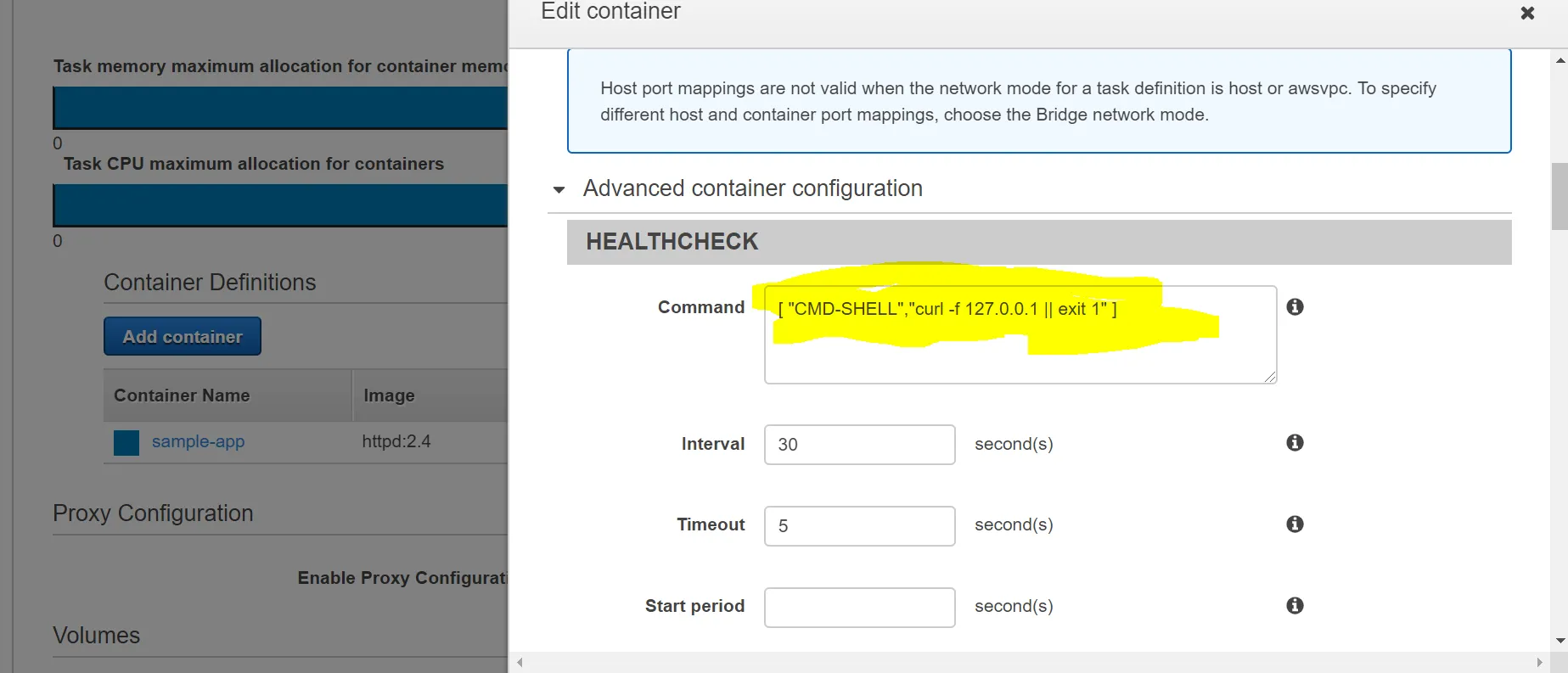Click the Container Name column header
Viewport: 1568px width, 673px height.
click(x=182, y=395)
